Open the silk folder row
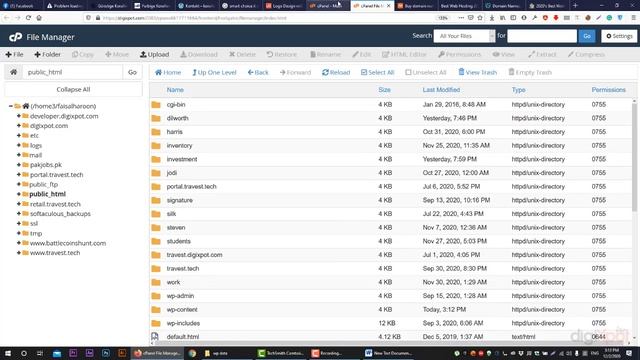 click(x=391, y=214)
